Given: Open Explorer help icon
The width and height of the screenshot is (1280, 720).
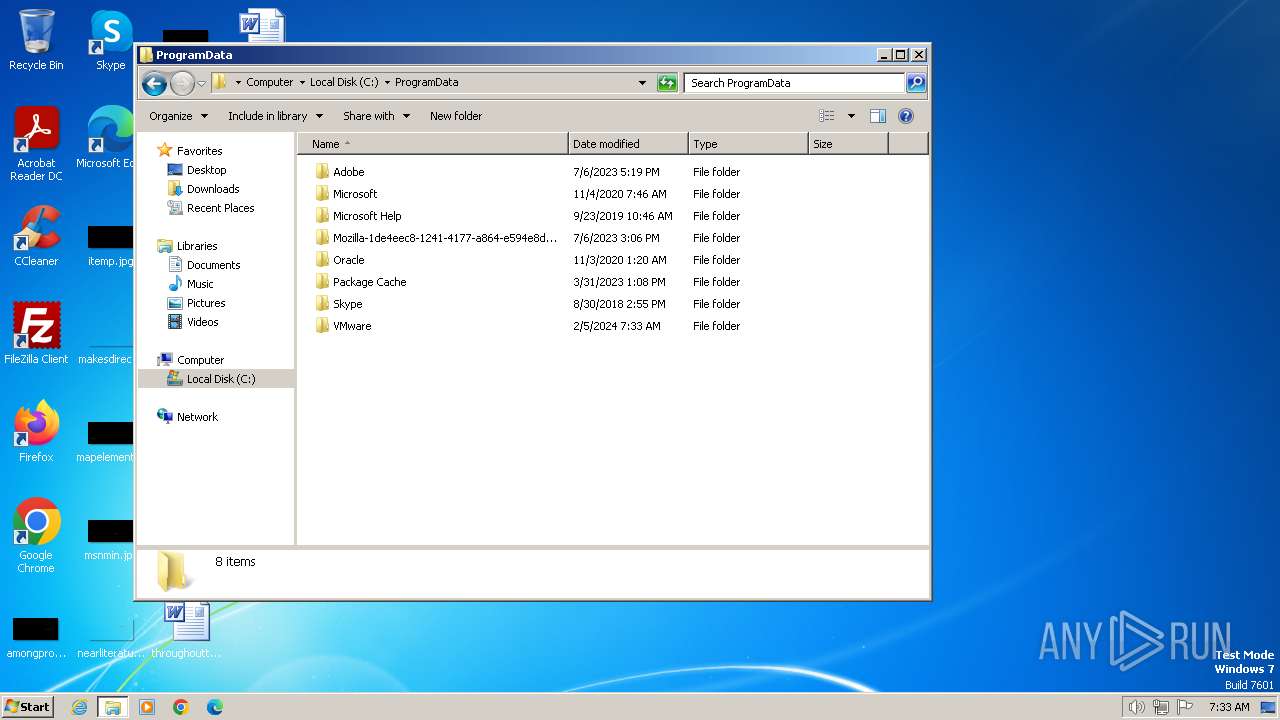Looking at the screenshot, I should pyautogui.click(x=906, y=116).
